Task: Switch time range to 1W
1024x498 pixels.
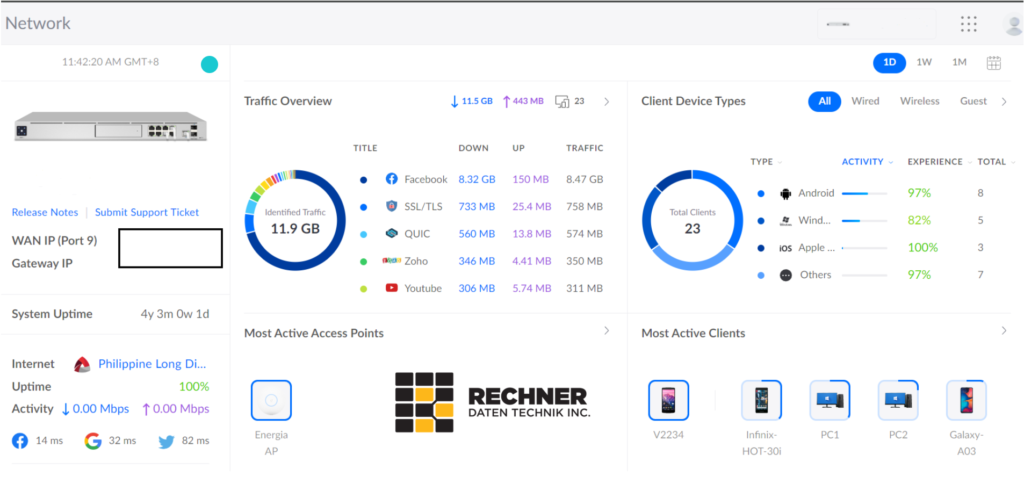Action: click(x=924, y=63)
